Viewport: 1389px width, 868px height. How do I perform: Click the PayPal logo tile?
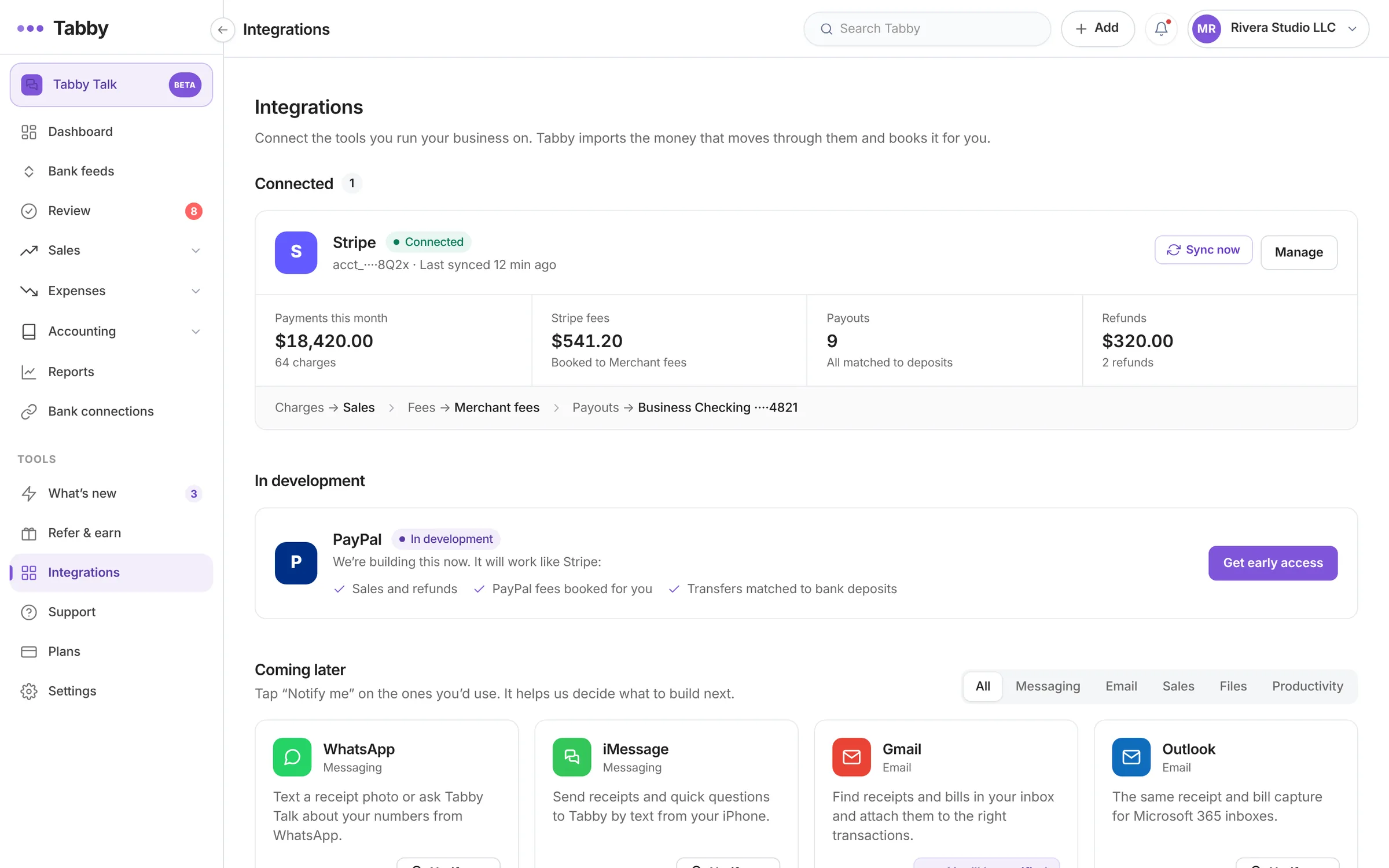pyautogui.click(x=296, y=562)
